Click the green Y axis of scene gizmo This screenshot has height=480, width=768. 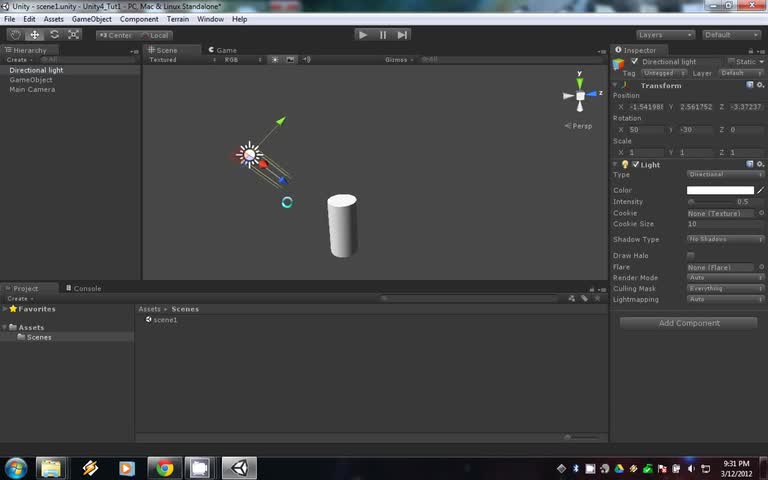click(579, 82)
